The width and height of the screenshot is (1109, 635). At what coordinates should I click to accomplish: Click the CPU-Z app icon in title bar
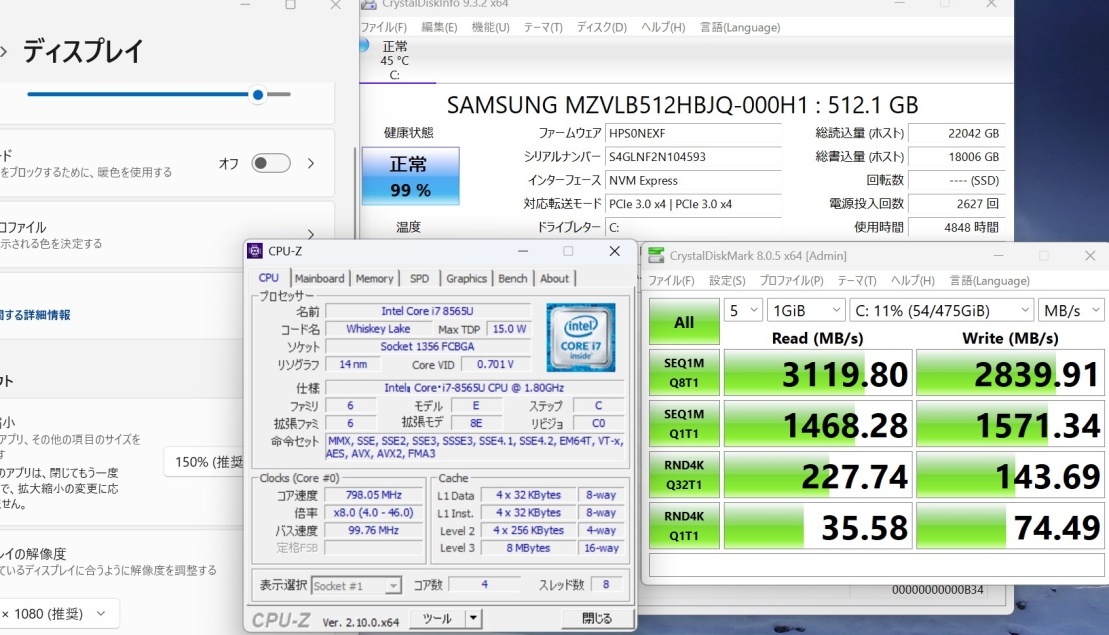point(255,251)
